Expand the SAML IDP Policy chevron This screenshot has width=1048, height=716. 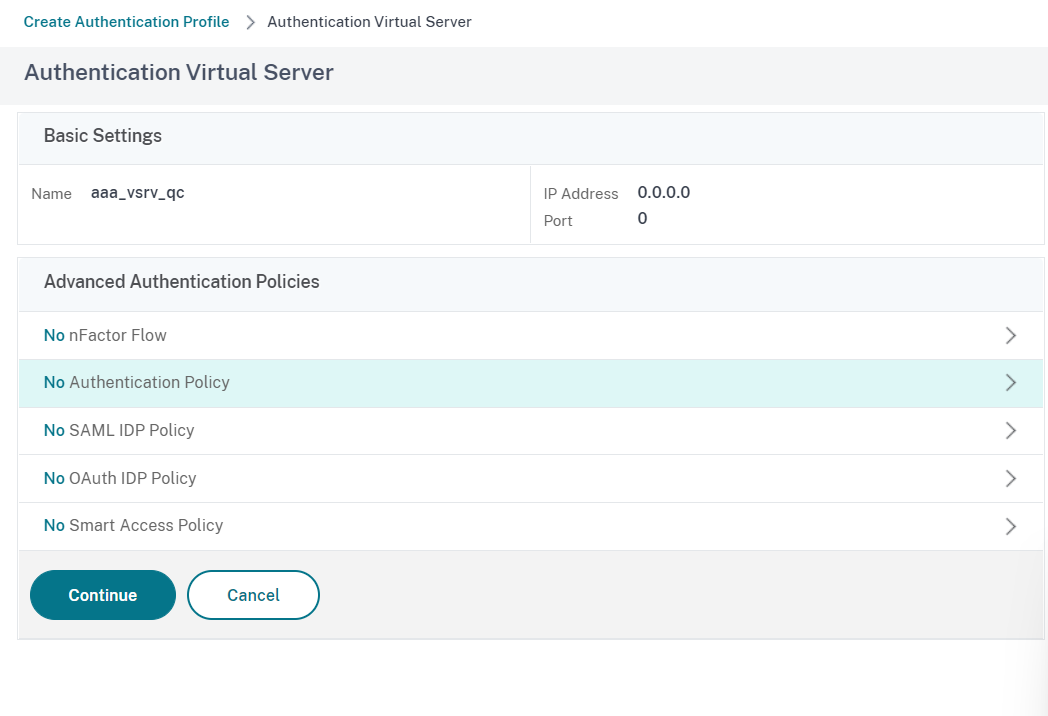(x=1010, y=430)
